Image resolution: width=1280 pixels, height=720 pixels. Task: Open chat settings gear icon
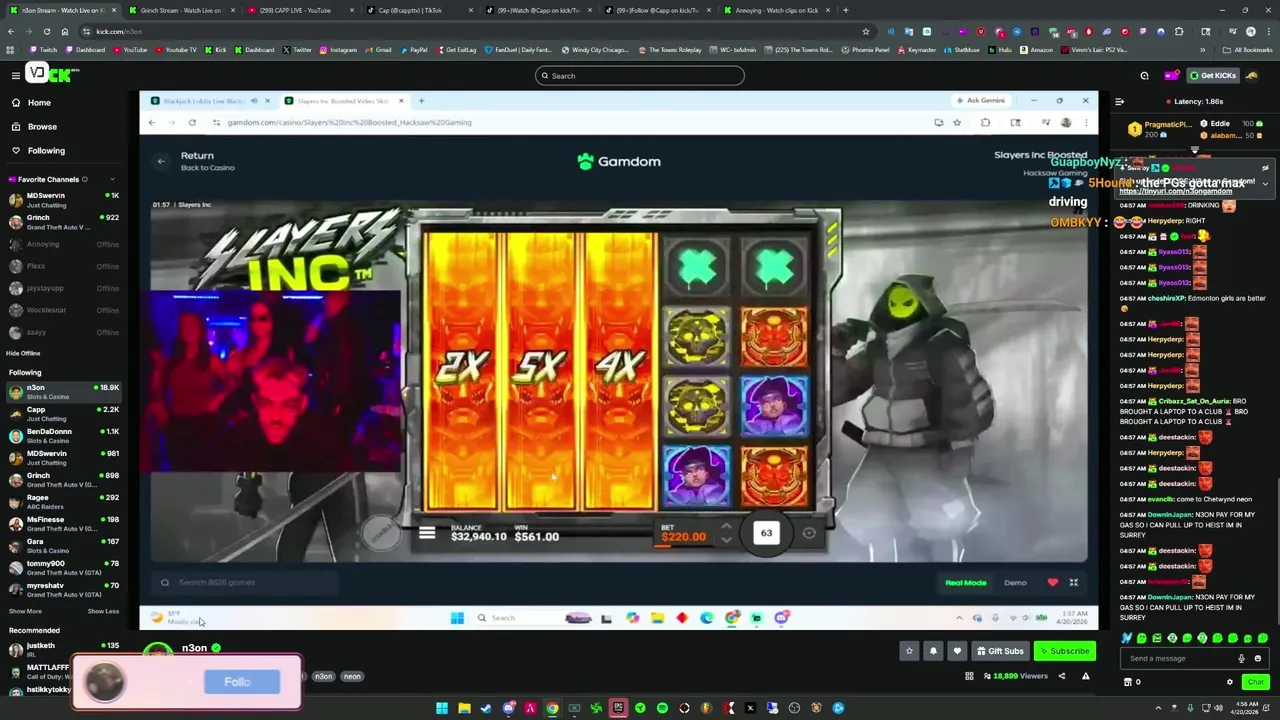[x=1230, y=682]
